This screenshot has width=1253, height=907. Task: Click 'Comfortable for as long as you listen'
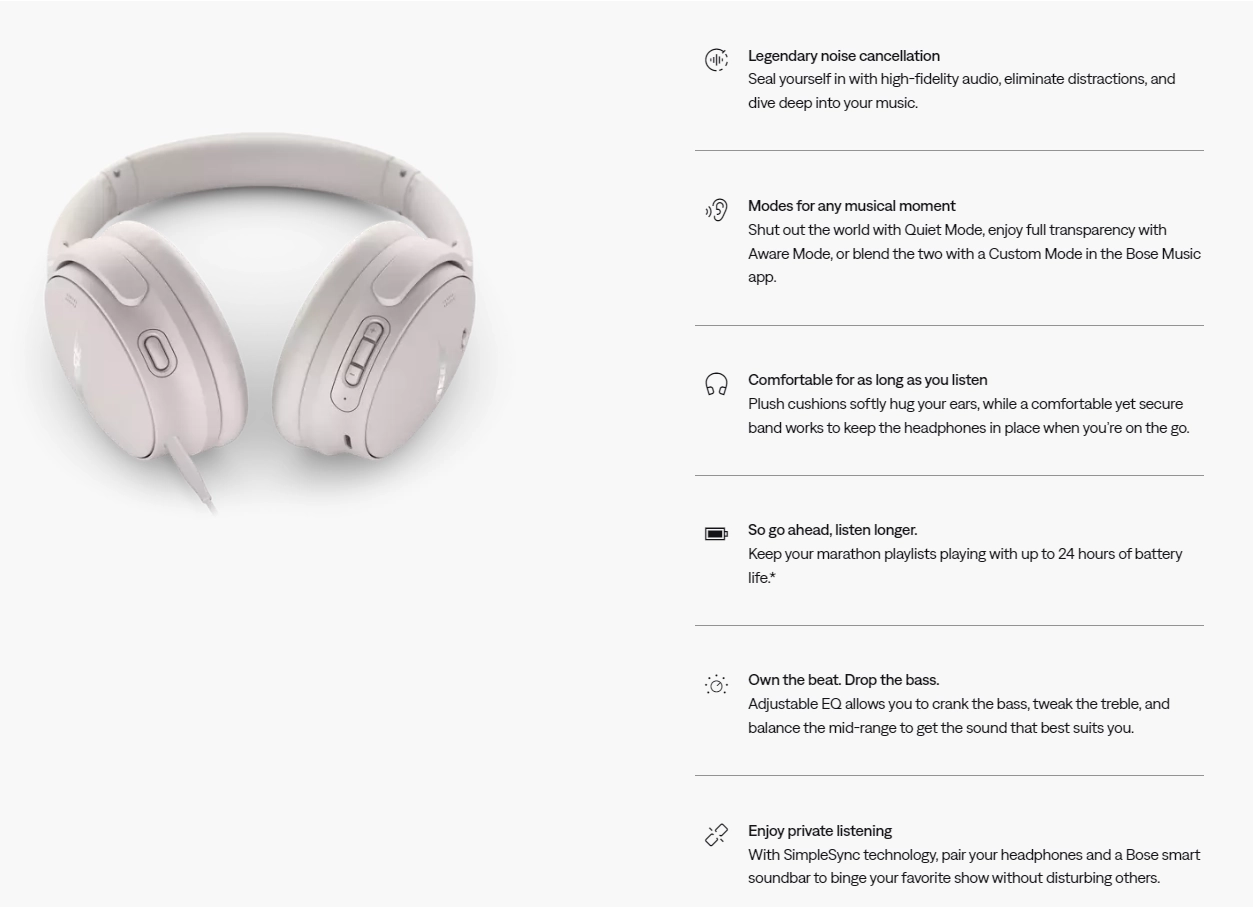tap(867, 380)
